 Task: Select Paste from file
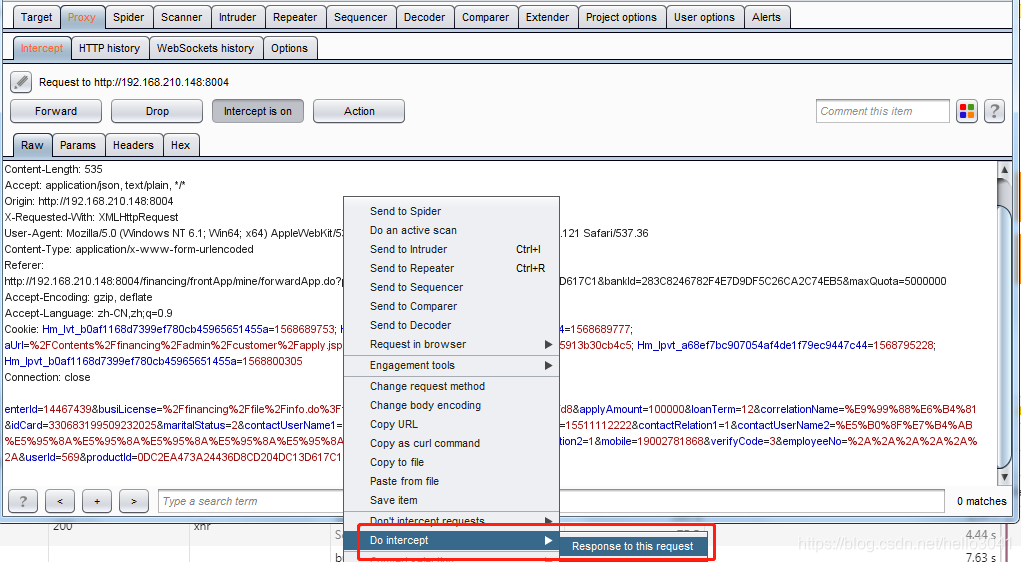click(451, 481)
